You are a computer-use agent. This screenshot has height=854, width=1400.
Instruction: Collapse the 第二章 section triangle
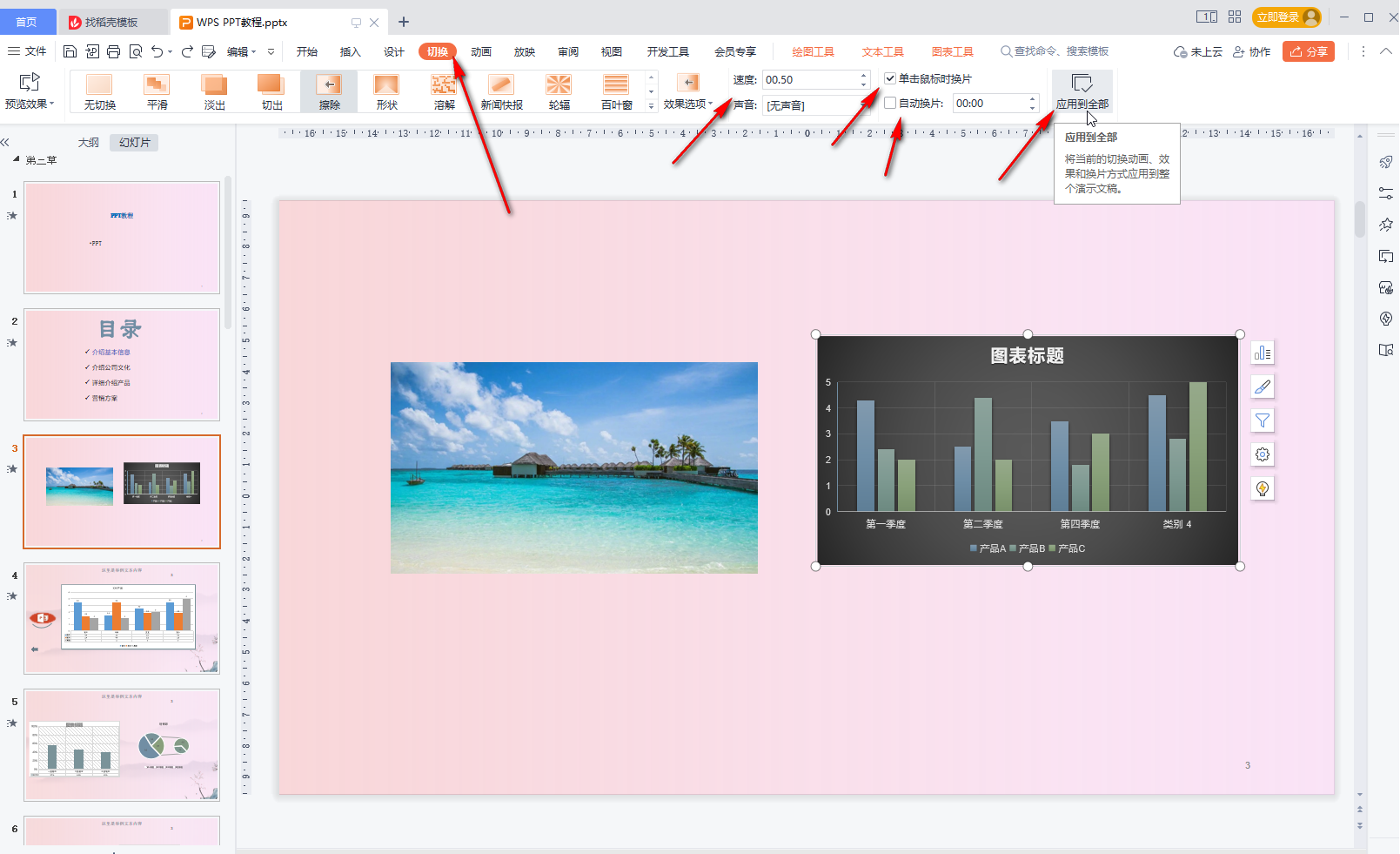[16, 159]
